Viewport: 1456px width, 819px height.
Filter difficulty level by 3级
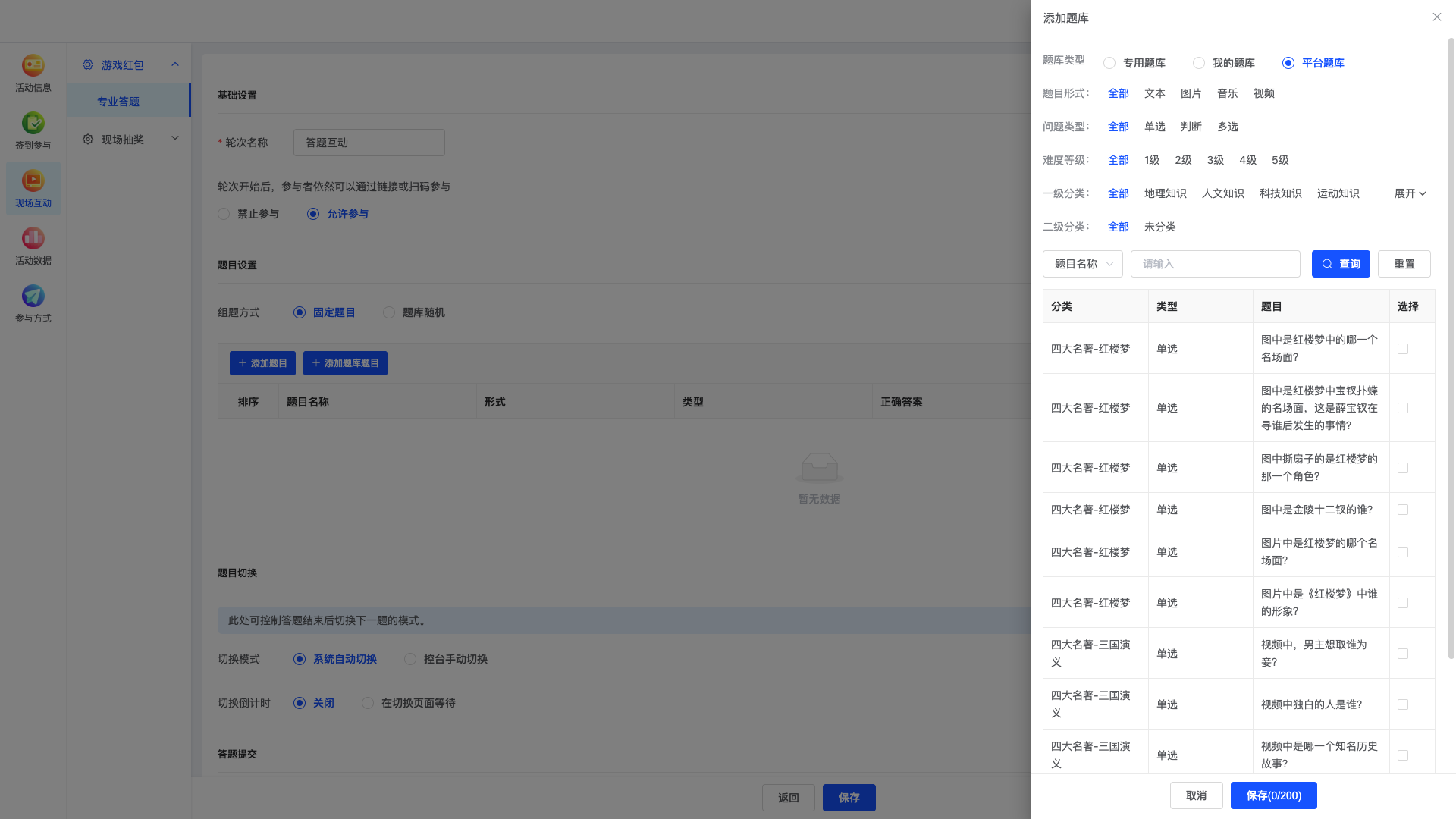[x=1215, y=160]
